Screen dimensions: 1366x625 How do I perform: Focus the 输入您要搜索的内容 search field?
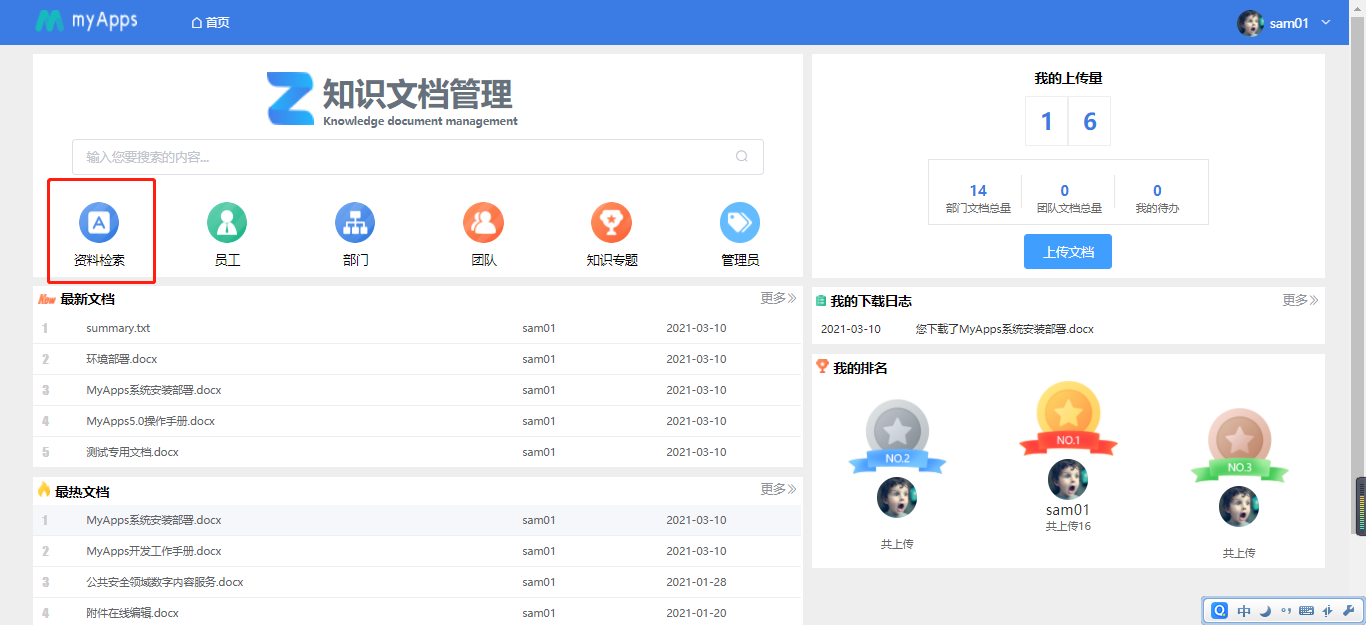(418, 157)
